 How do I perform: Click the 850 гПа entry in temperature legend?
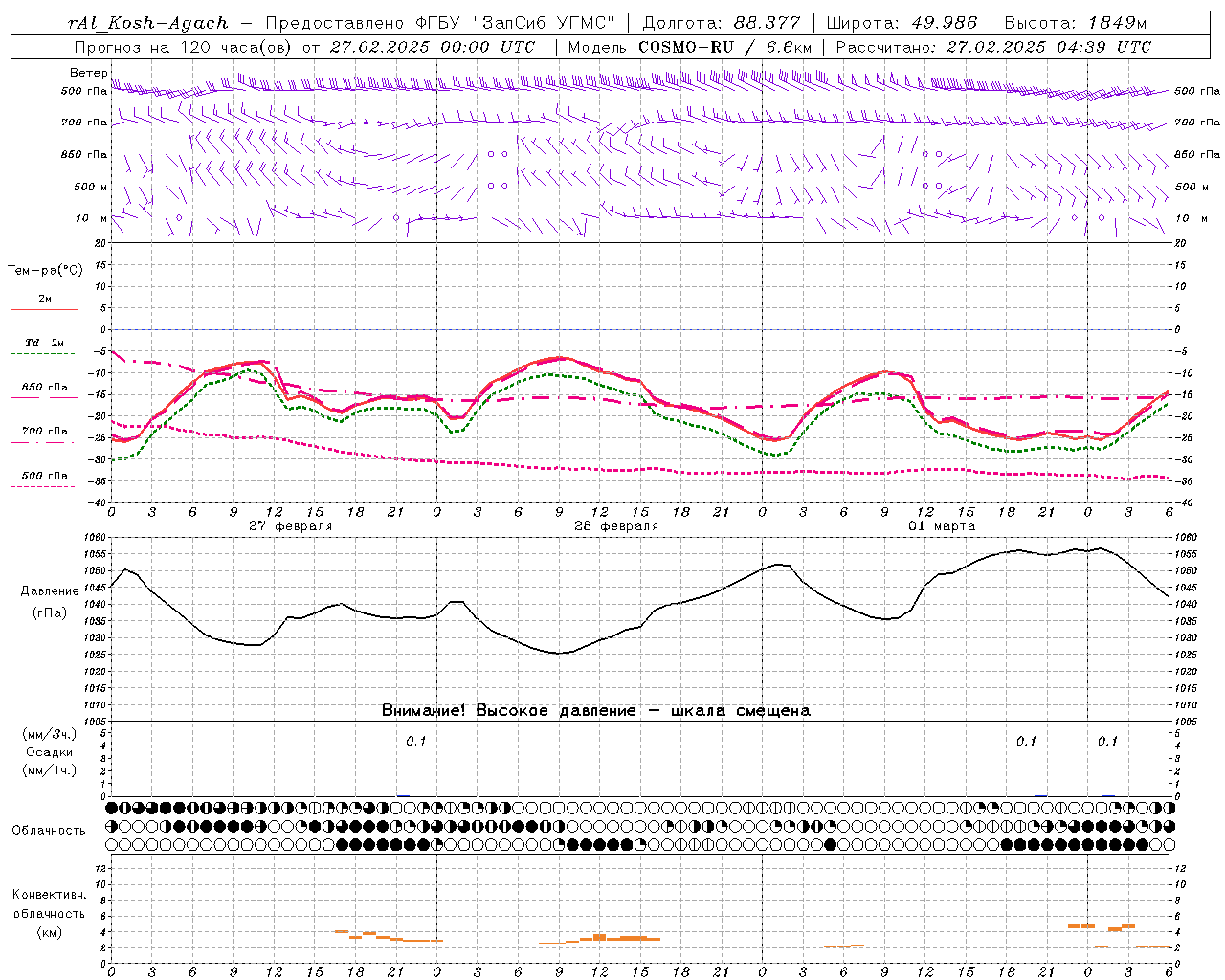click(x=45, y=388)
